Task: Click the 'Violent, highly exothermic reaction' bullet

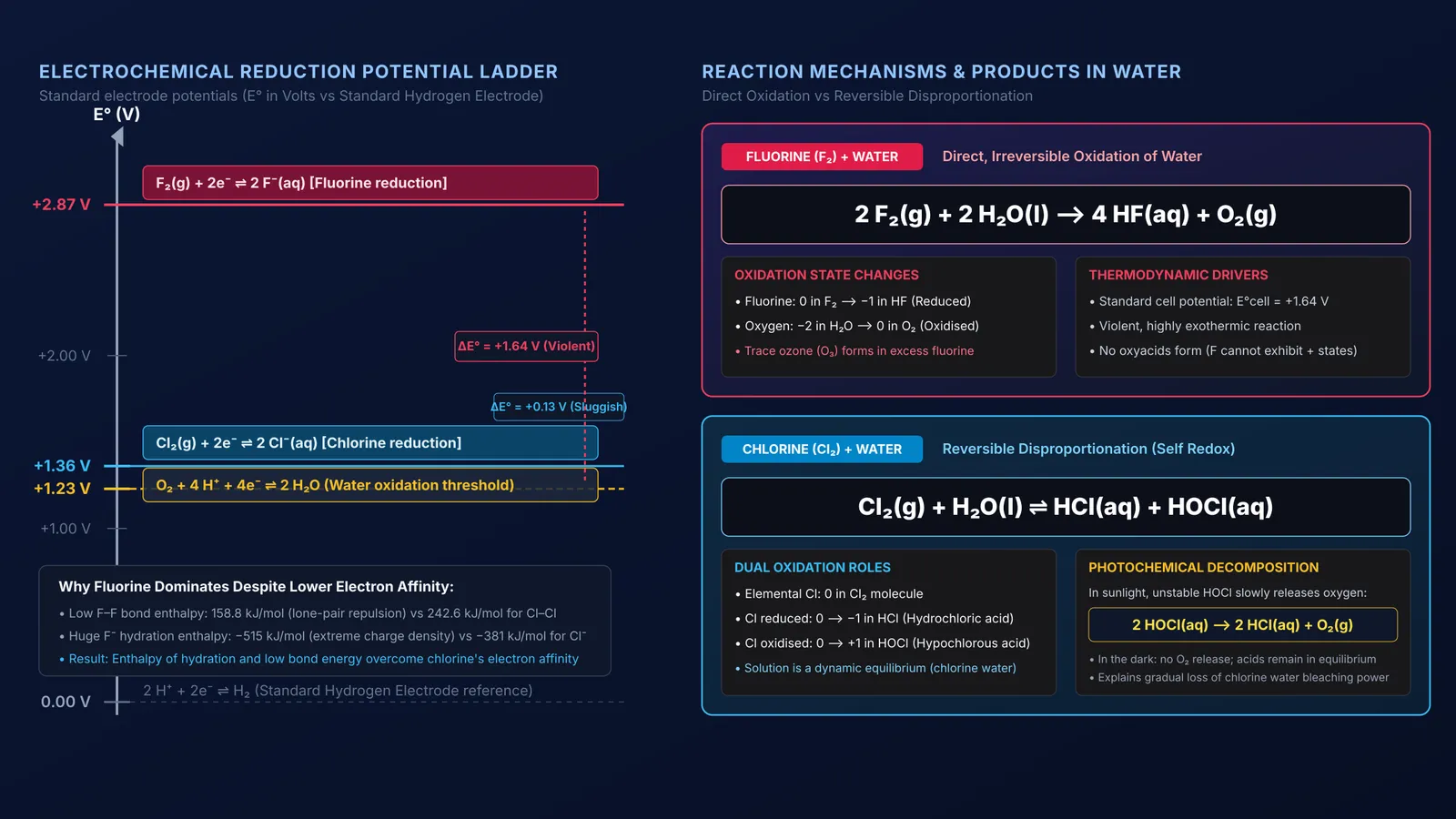Action: pyautogui.click(x=1195, y=326)
